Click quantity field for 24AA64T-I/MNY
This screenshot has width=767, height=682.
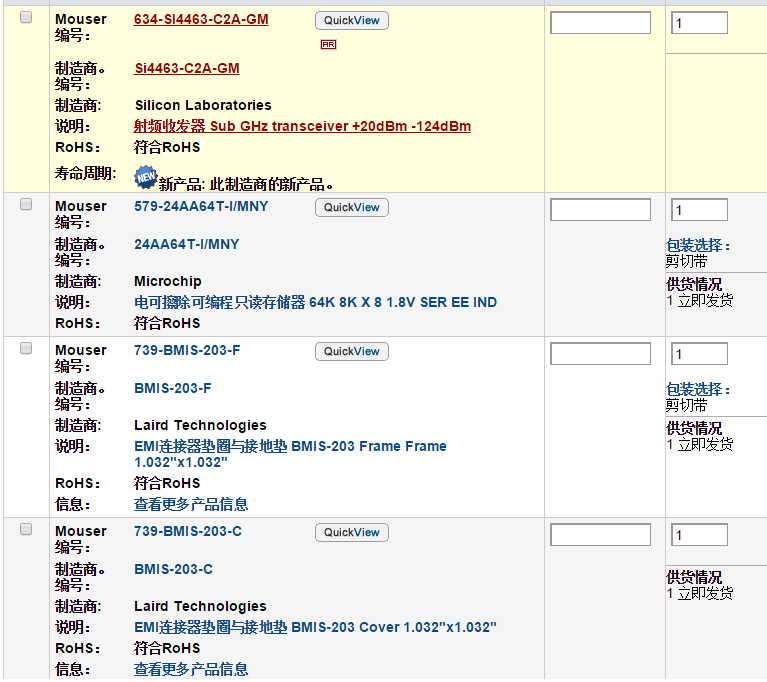pos(699,210)
